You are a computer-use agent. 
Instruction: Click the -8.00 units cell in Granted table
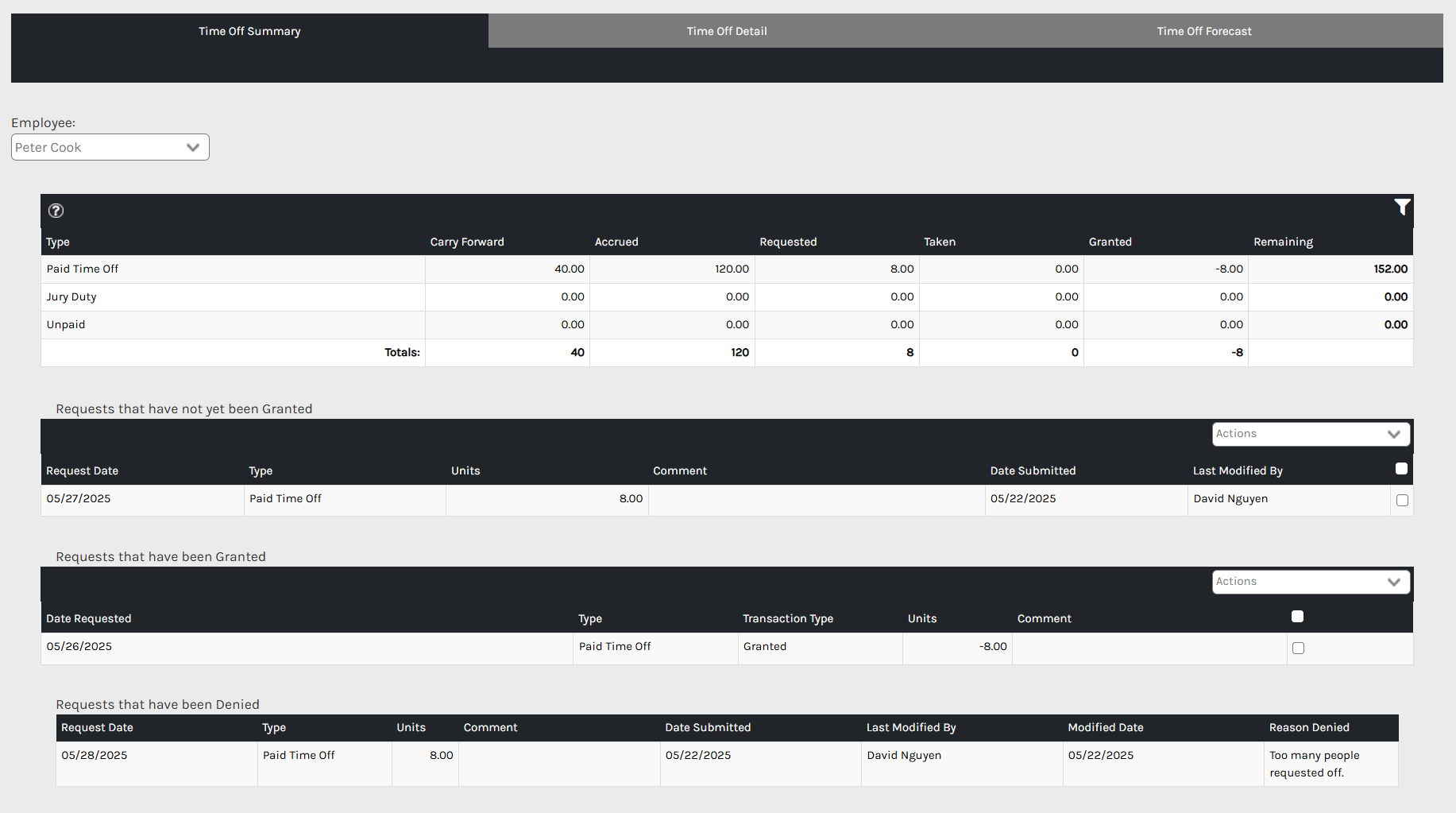point(993,646)
